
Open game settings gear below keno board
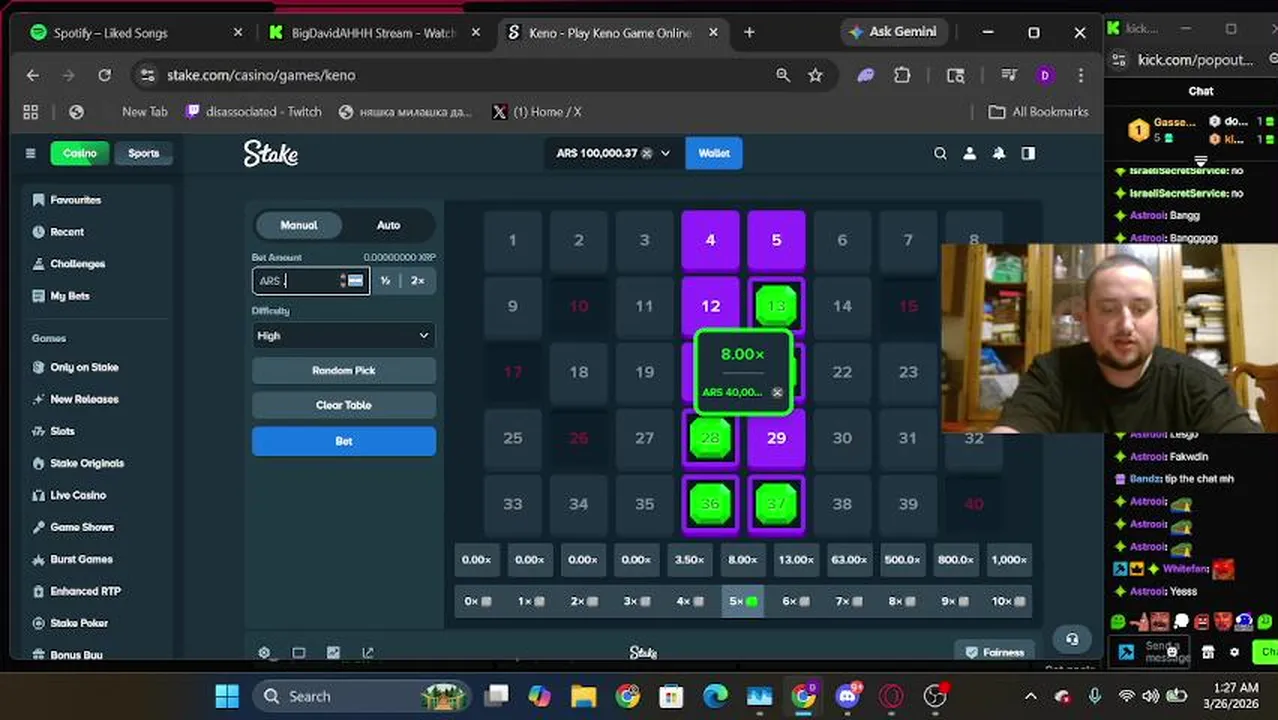[x=264, y=652]
